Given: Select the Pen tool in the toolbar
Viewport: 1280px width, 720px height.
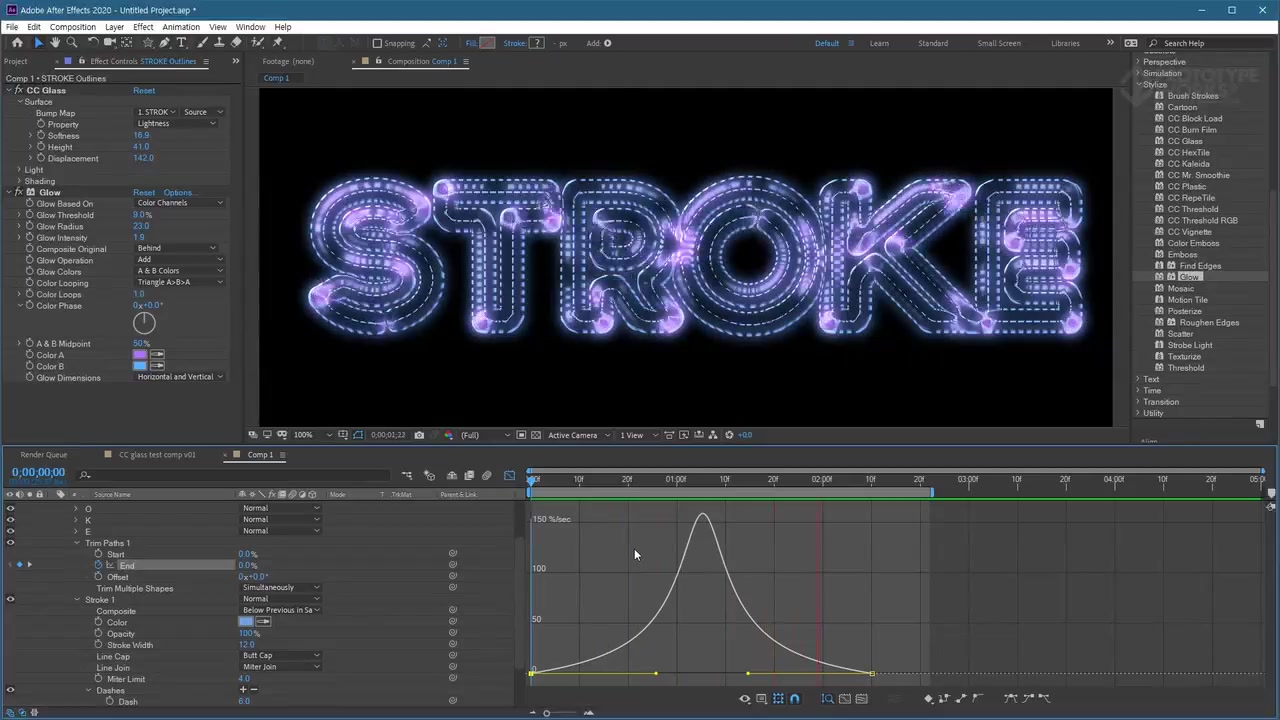Looking at the screenshot, I should pos(165,43).
